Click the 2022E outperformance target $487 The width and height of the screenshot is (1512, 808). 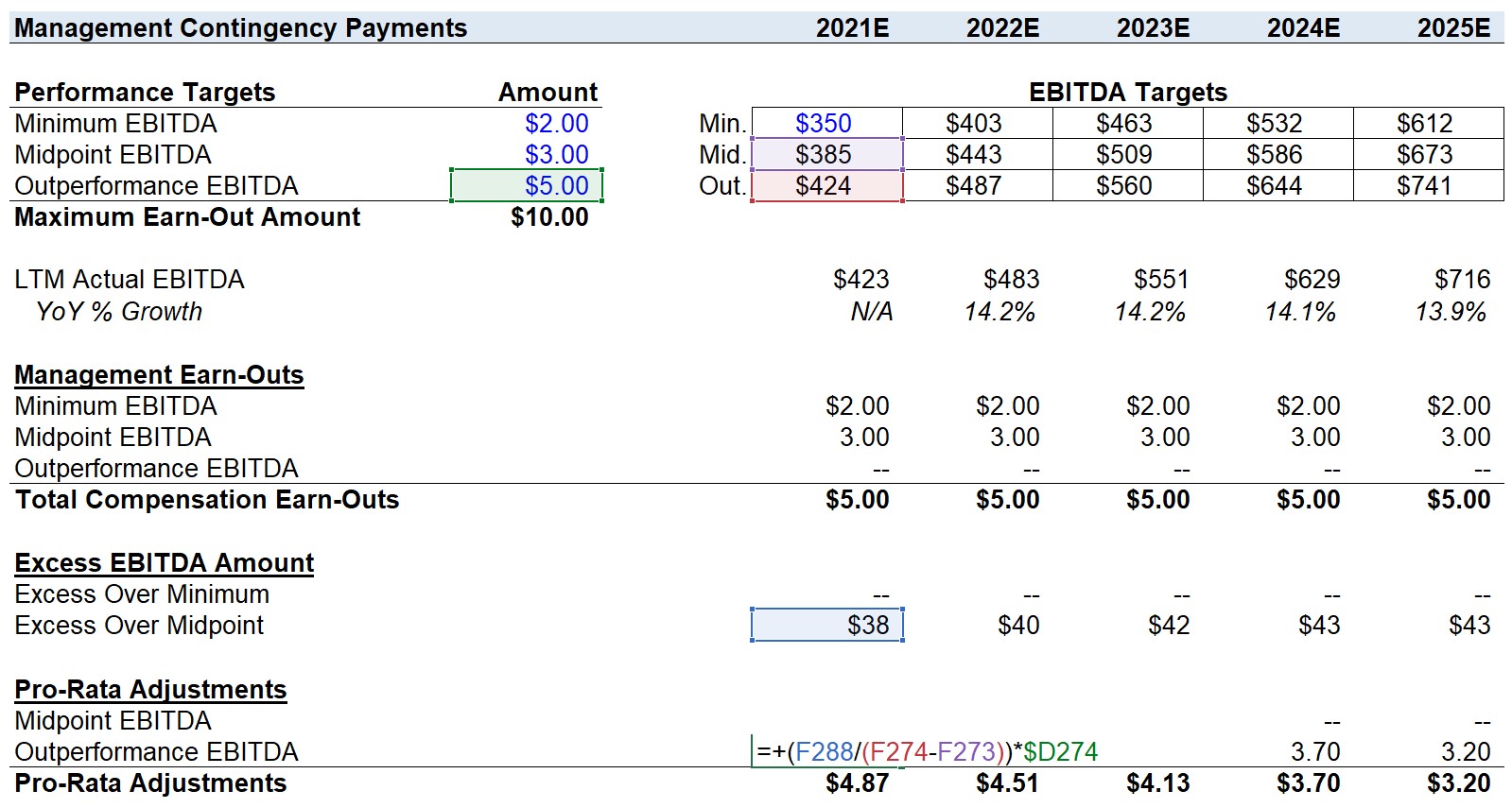coord(978,185)
